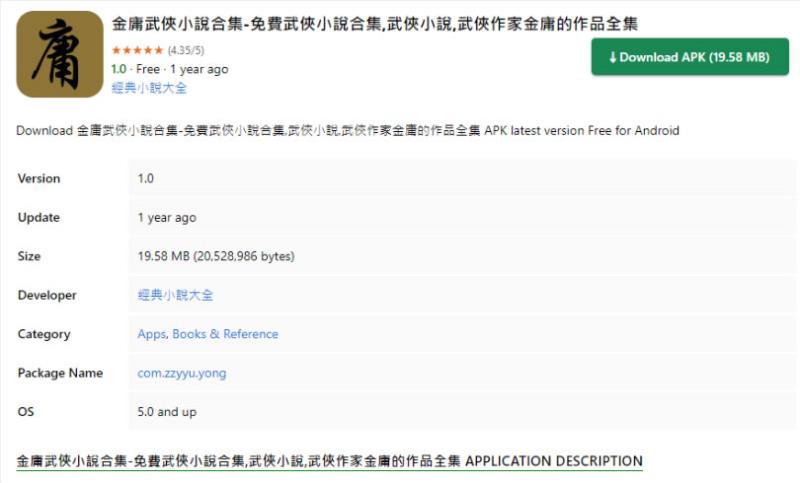Click the APPLICATION DESCRIPTION heading
Viewport: 800px width, 483px height.
pyautogui.click(x=330, y=461)
